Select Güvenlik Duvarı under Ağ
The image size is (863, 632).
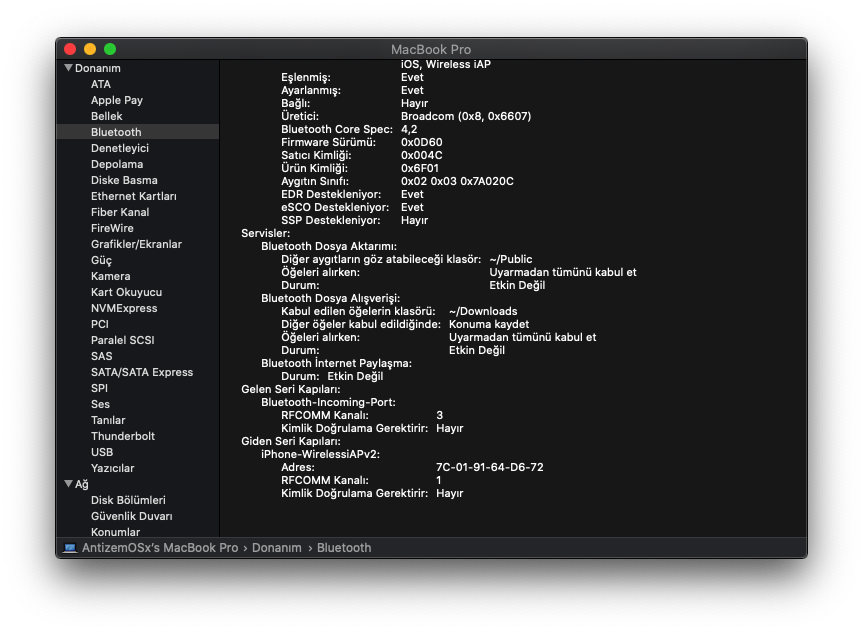point(131,516)
